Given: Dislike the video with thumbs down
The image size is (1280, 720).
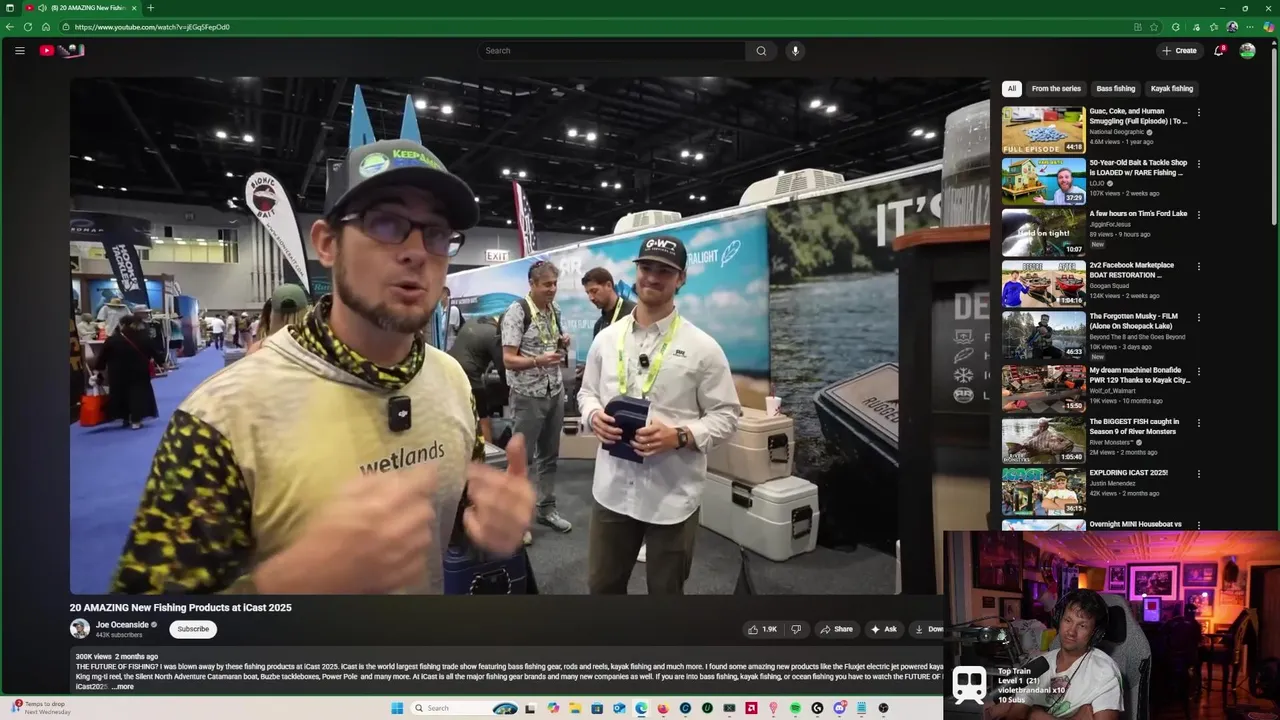Looking at the screenshot, I should (x=796, y=629).
